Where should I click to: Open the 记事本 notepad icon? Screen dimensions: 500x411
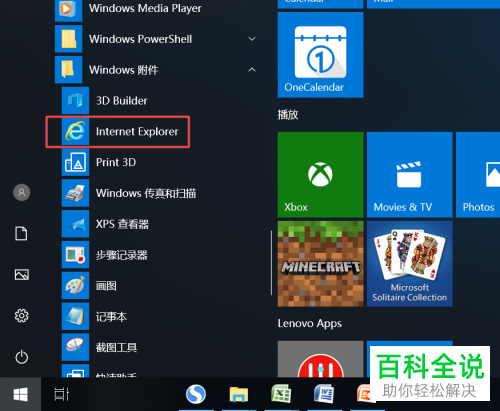pos(75,316)
